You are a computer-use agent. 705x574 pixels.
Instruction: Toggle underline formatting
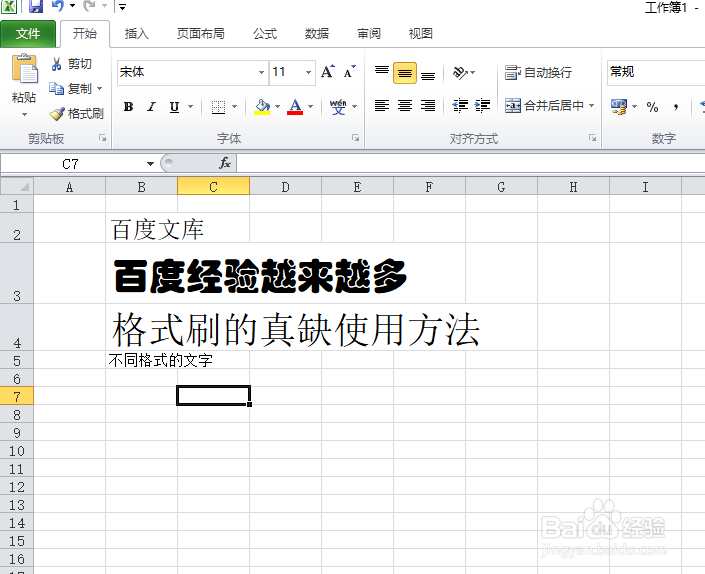(174, 107)
